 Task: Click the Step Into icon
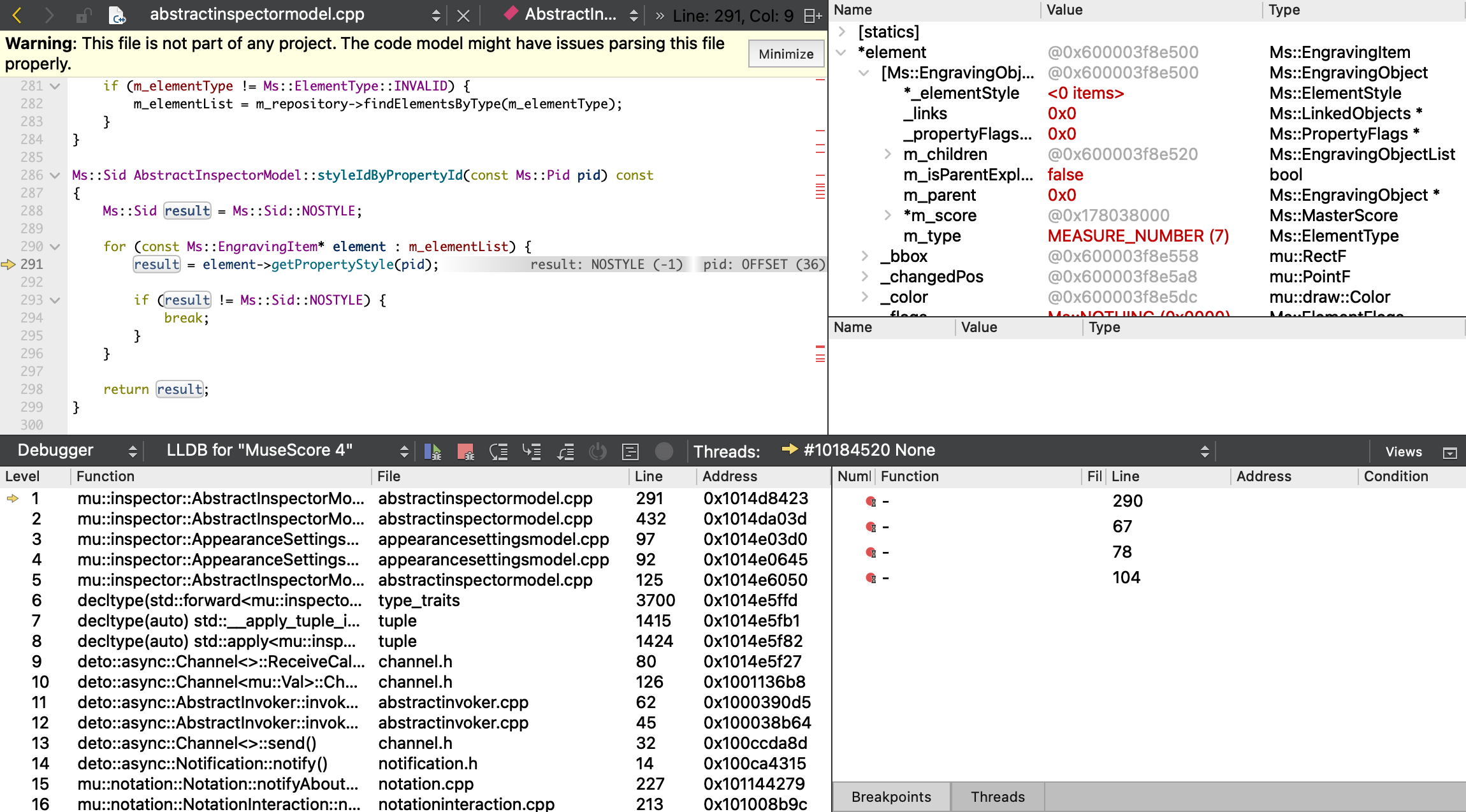pyautogui.click(x=532, y=452)
